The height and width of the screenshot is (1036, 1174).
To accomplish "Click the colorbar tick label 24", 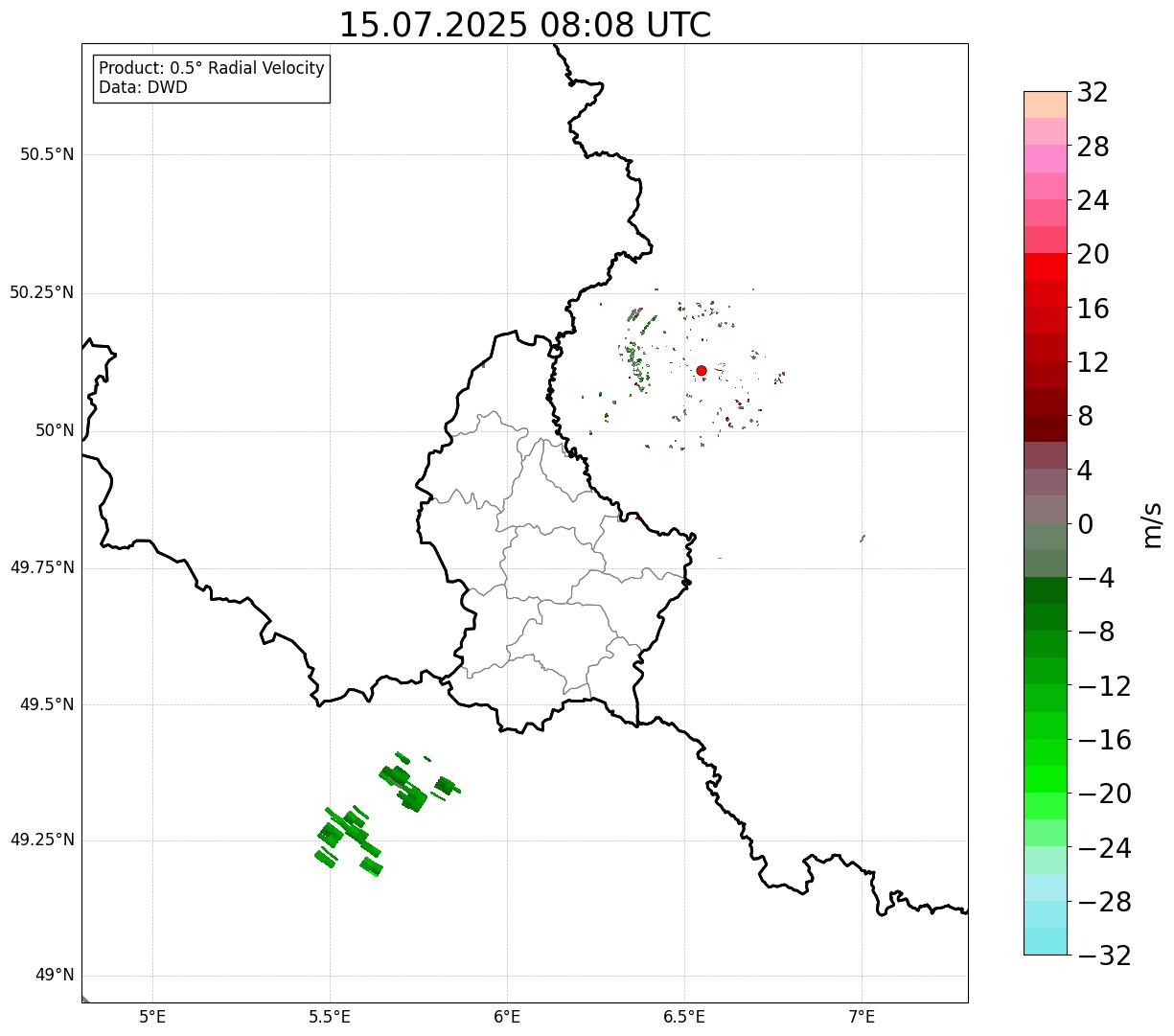I will tap(1093, 201).
